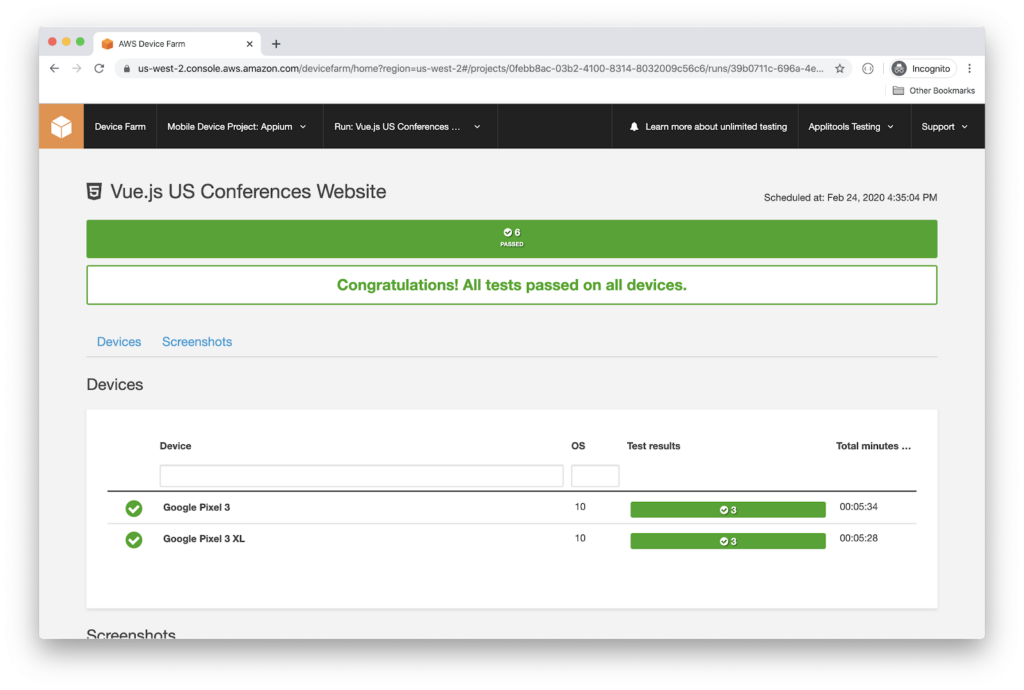The width and height of the screenshot is (1024, 690).
Task: Click the bell icon for unlimited testing
Action: (634, 127)
